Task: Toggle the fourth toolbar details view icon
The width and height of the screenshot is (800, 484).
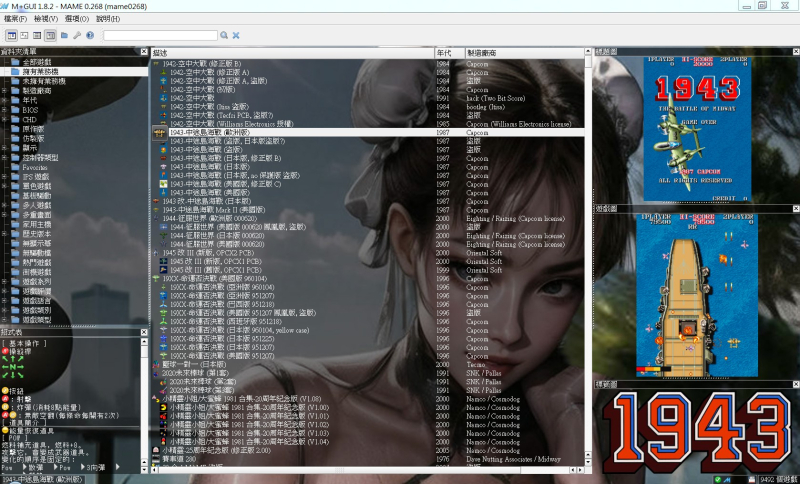Action: click(x=50, y=35)
